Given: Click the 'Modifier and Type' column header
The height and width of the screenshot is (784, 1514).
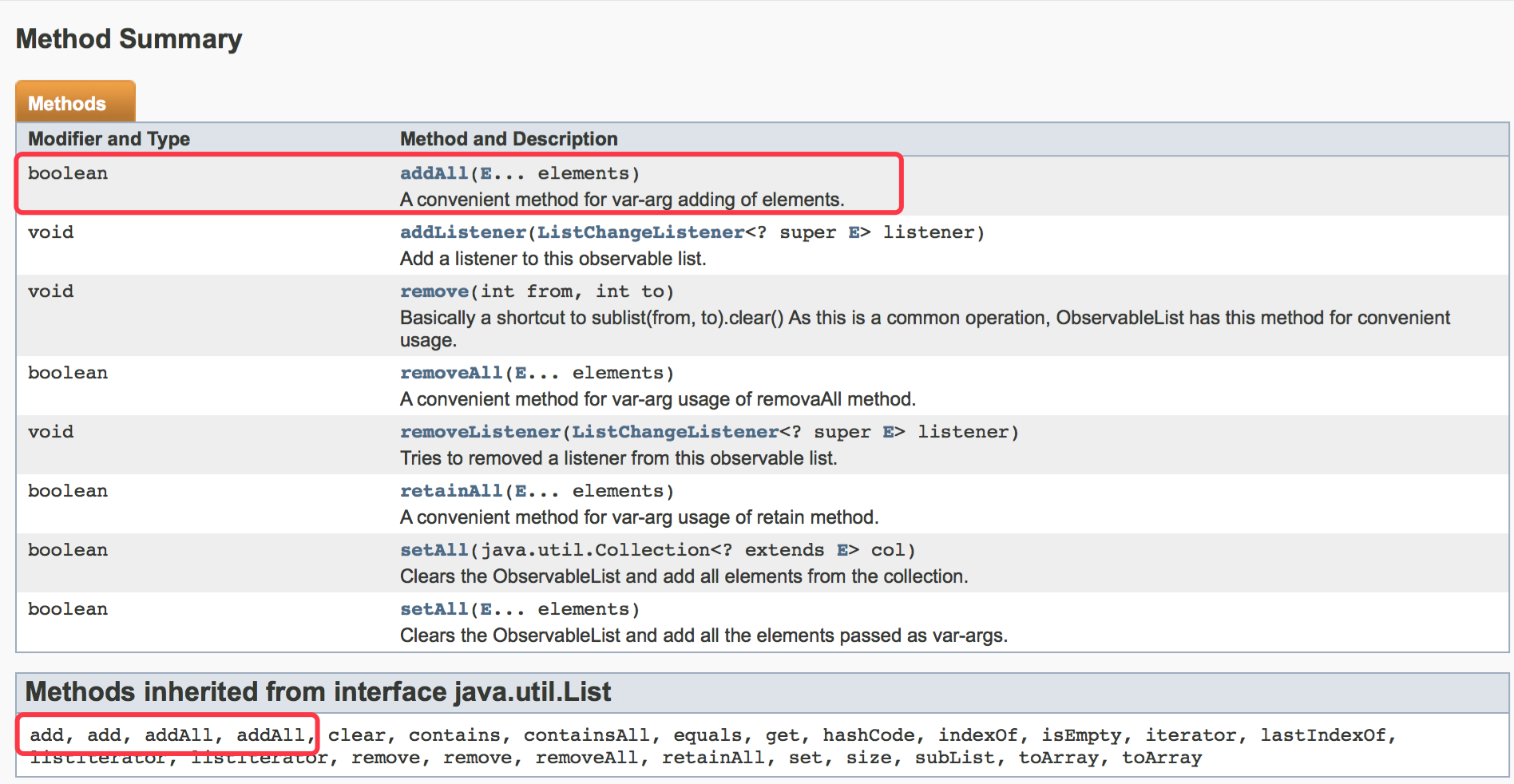Looking at the screenshot, I should point(109,139).
